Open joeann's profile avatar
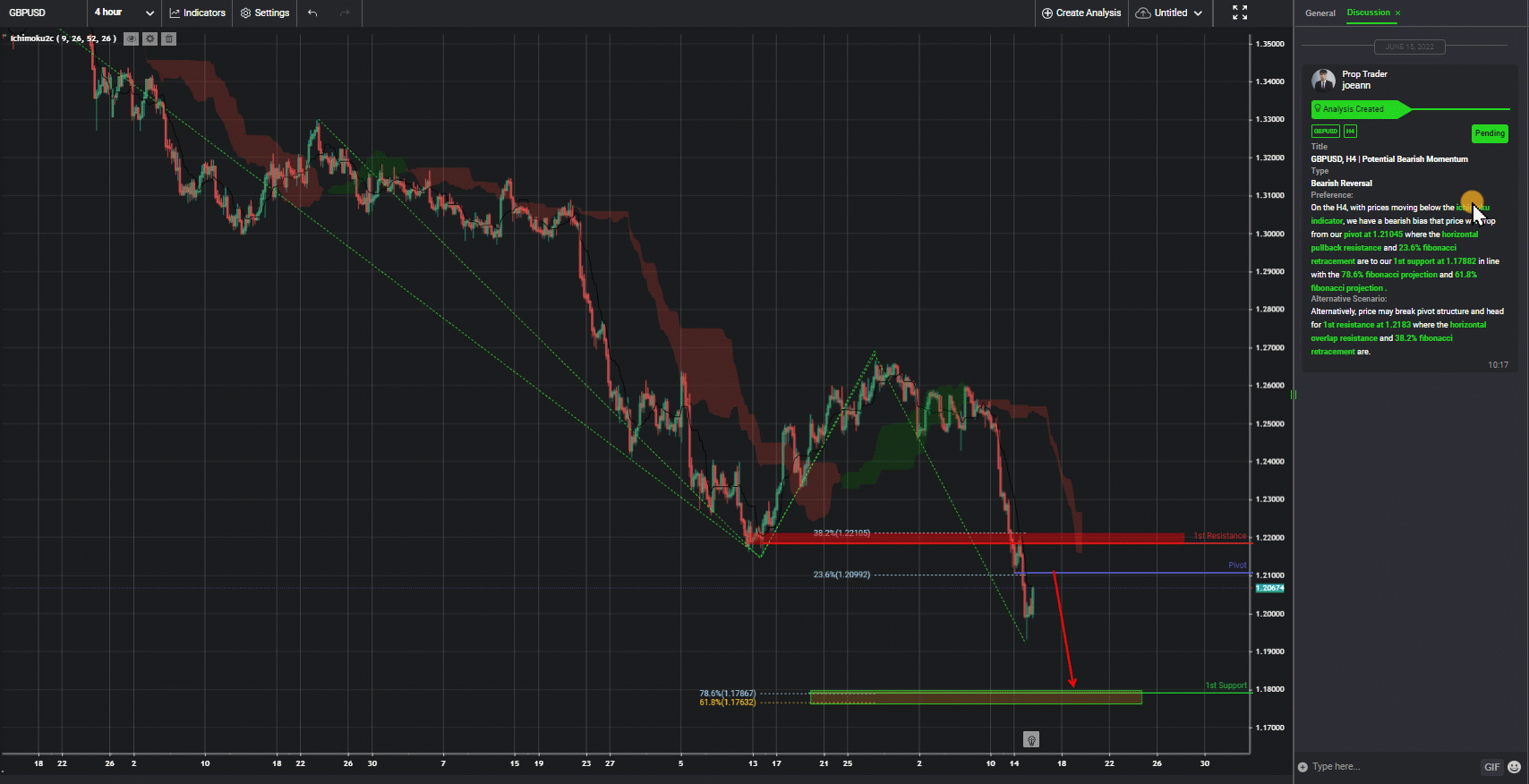The width and height of the screenshot is (1529, 784). click(x=1323, y=80)
